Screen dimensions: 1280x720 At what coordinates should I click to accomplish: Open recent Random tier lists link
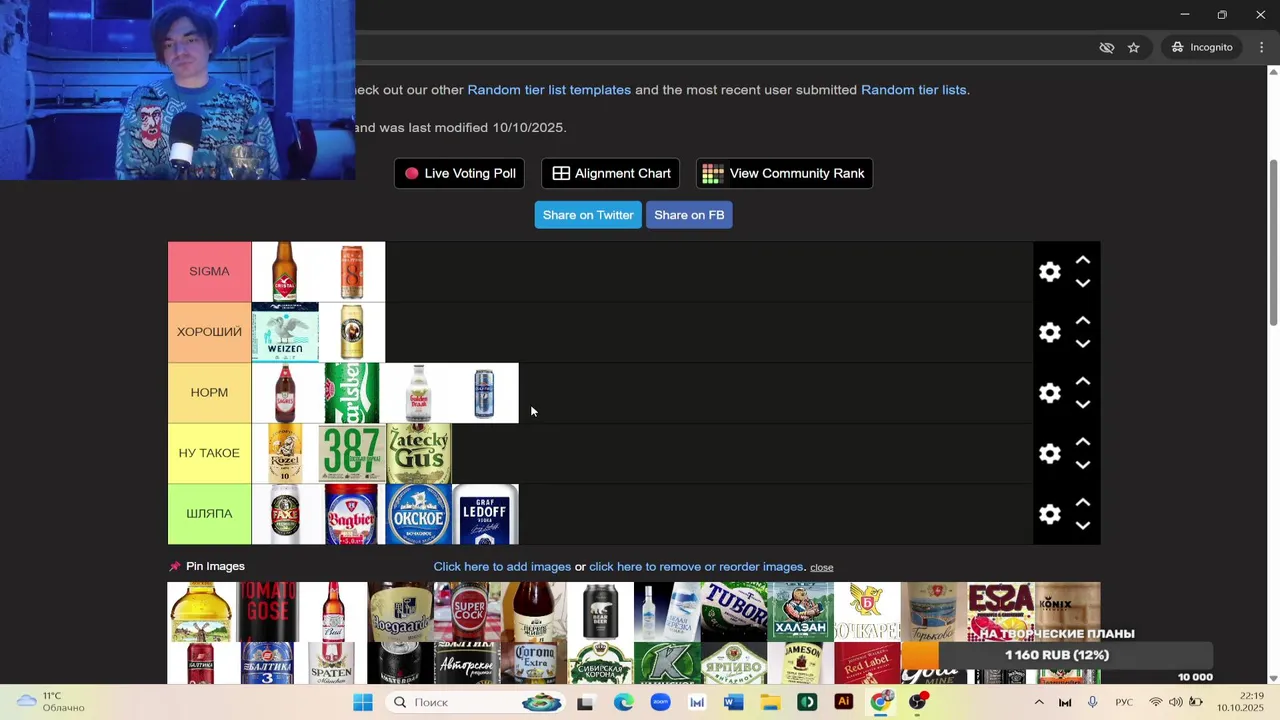[914, 90]
